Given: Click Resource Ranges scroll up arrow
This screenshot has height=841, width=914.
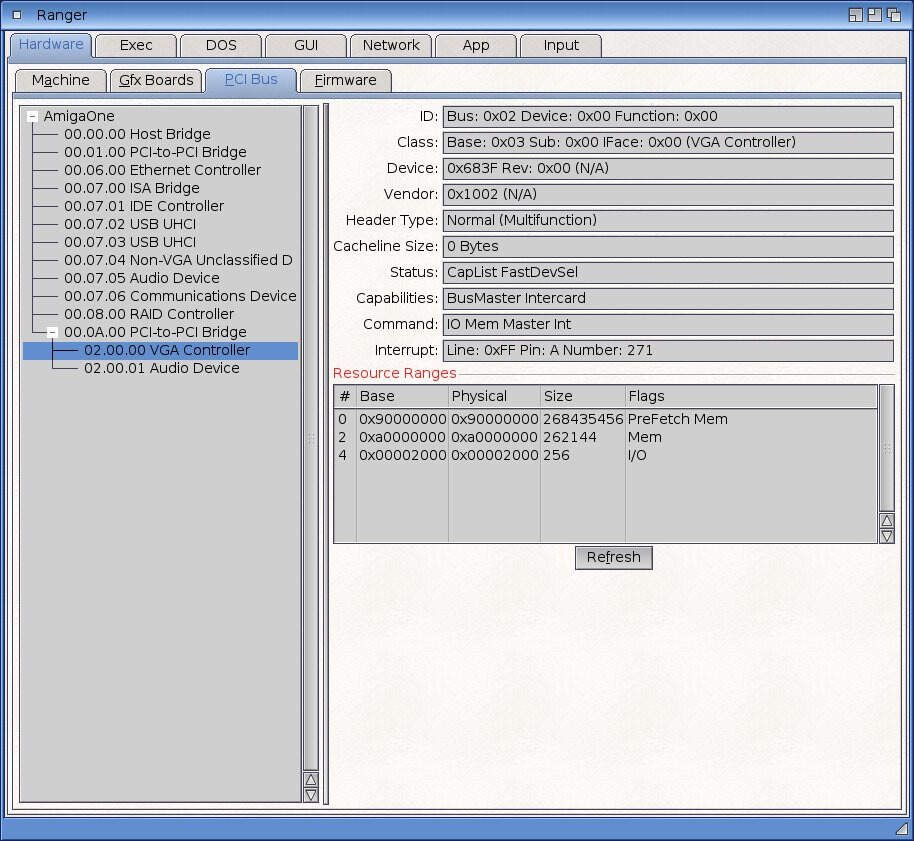Looking at the screenshot, I should [887, 521].
